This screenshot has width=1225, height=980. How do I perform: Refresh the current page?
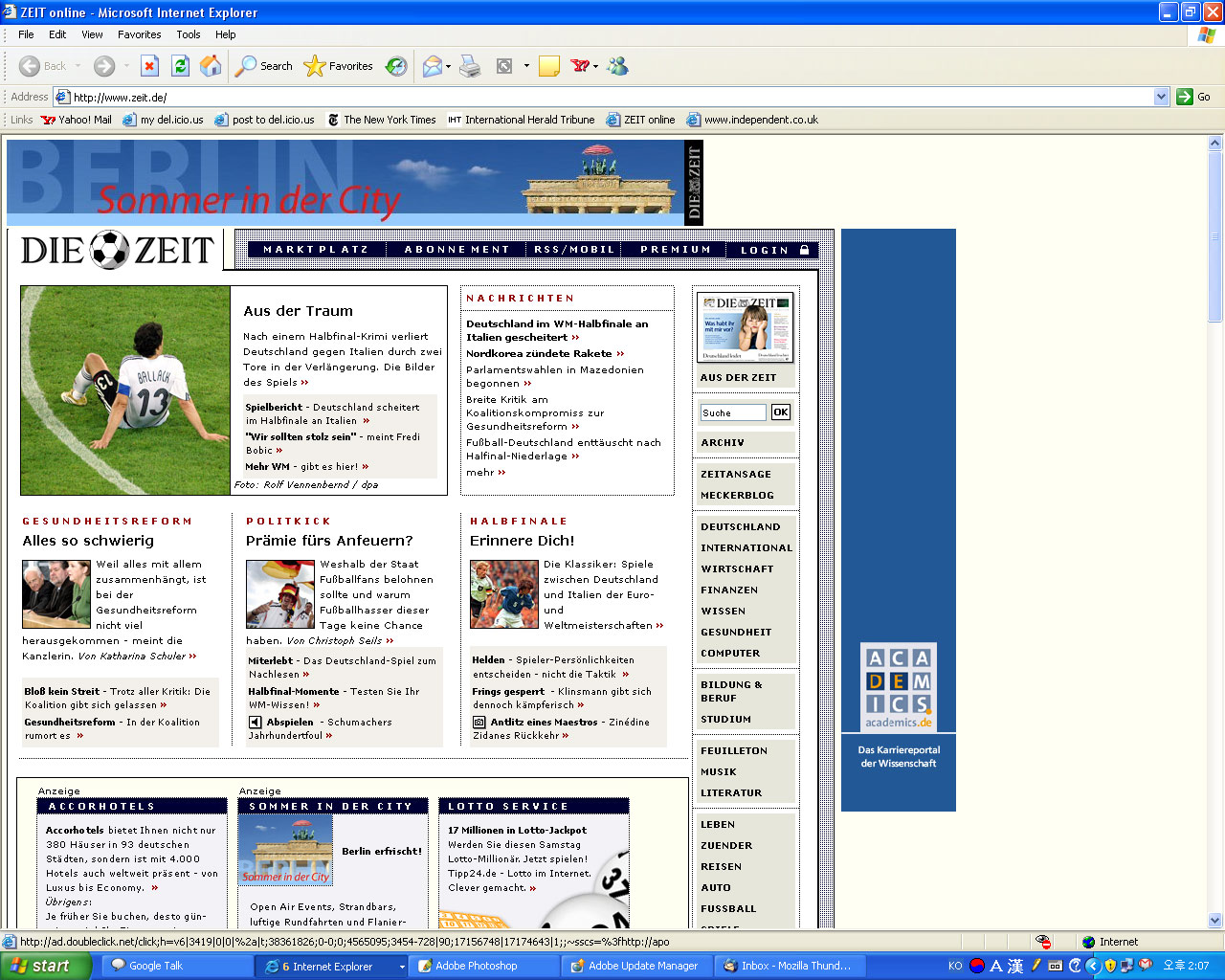[x=180, y=66]
